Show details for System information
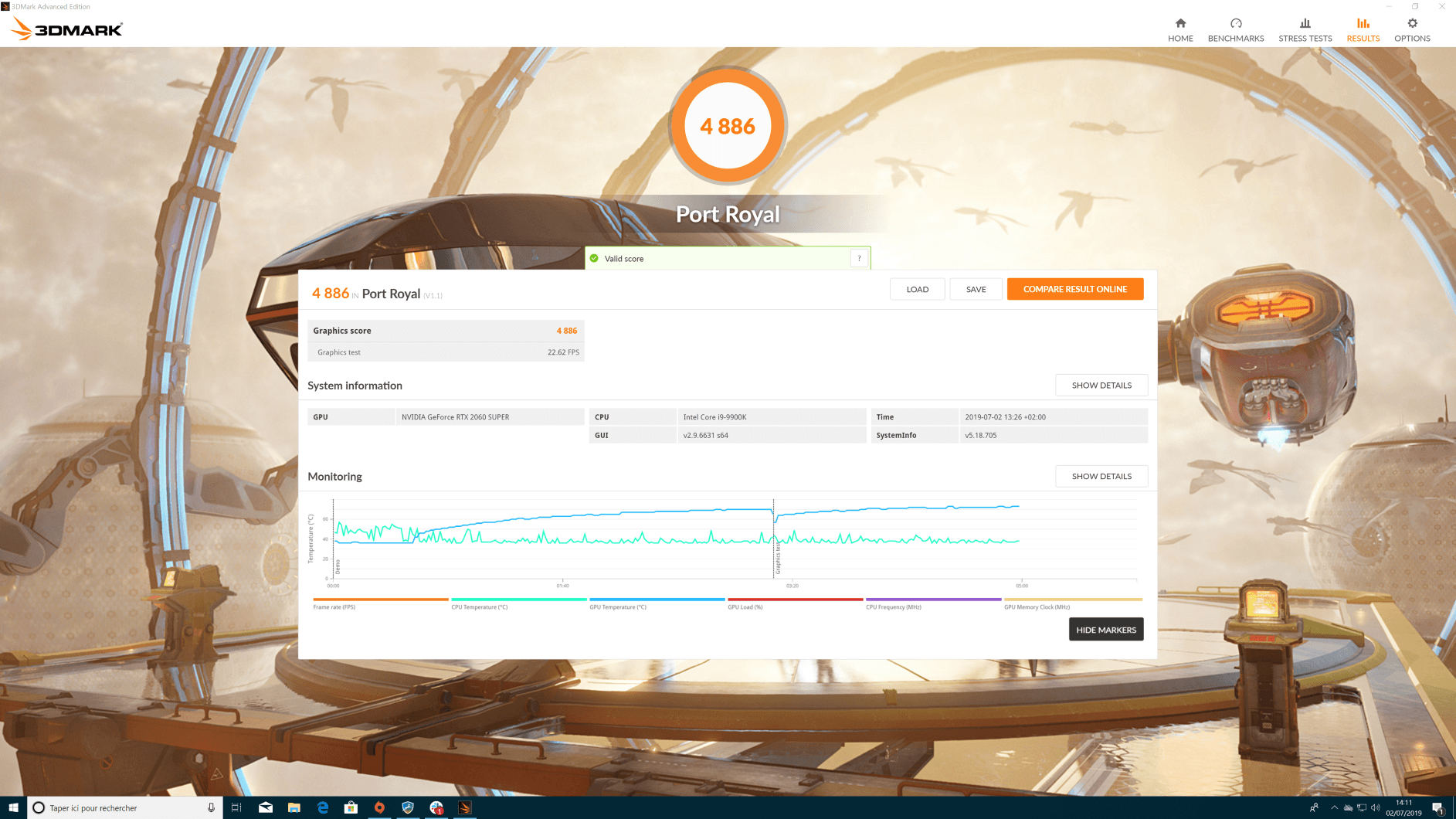1456x819 pixels. [x=1101, y=385]
